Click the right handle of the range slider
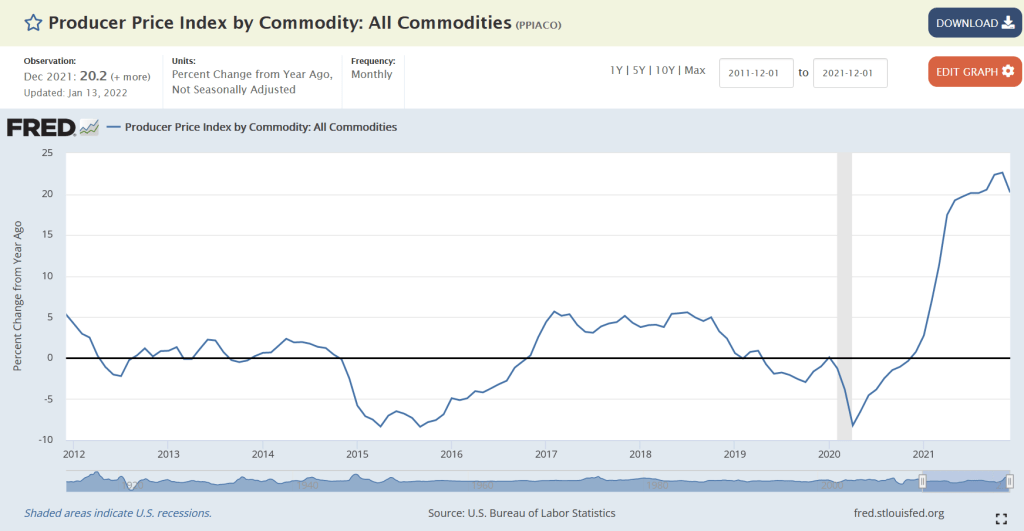This screenshot has height=531, width=1024. click(x=1008, y=482)
